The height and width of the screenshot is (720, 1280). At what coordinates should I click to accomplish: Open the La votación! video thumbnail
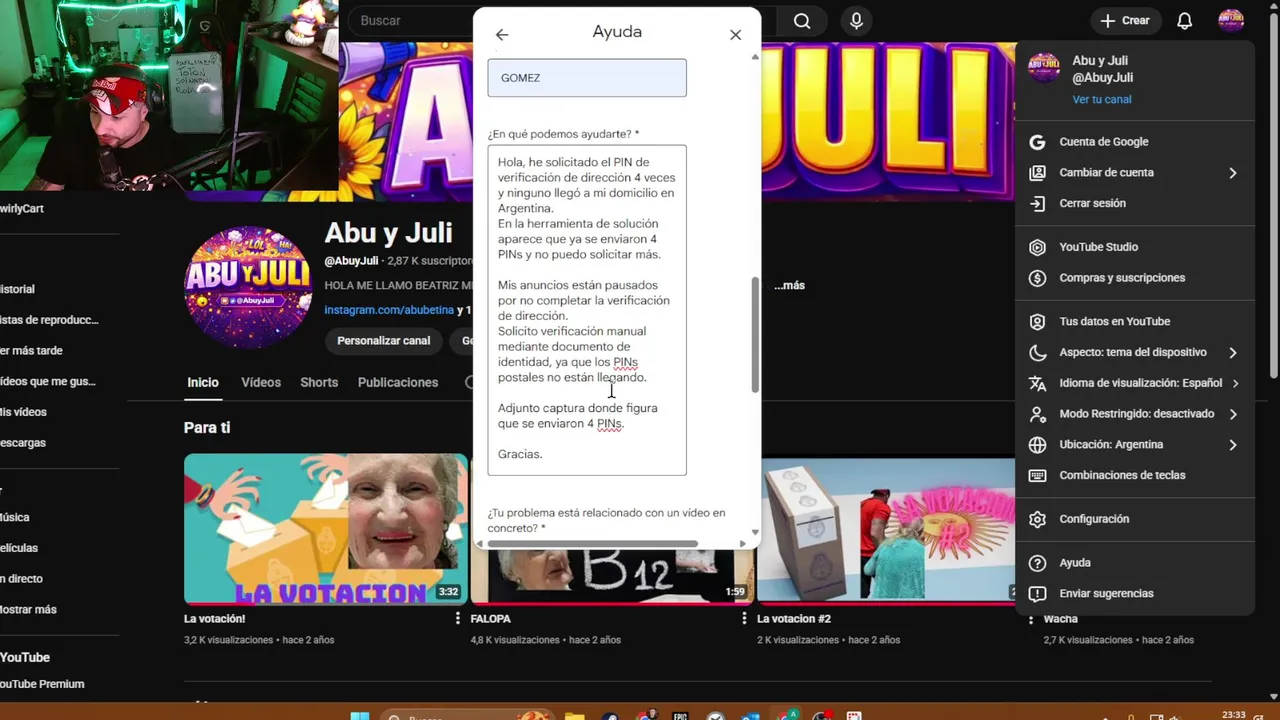click(x=326, y=529)
